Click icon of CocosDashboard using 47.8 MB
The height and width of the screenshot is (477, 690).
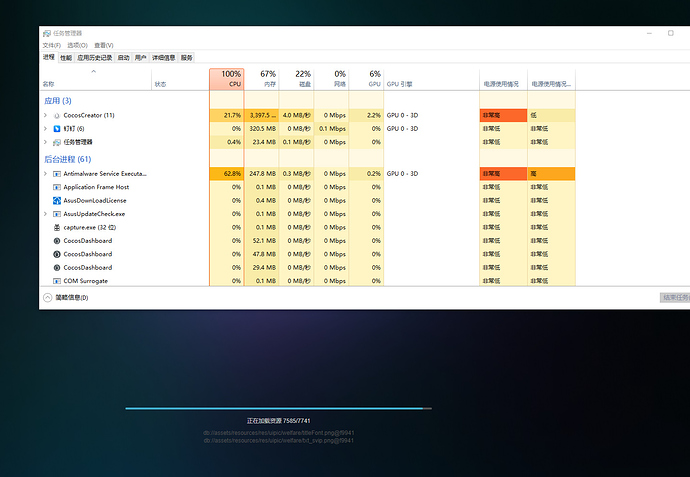click(57, 254)
